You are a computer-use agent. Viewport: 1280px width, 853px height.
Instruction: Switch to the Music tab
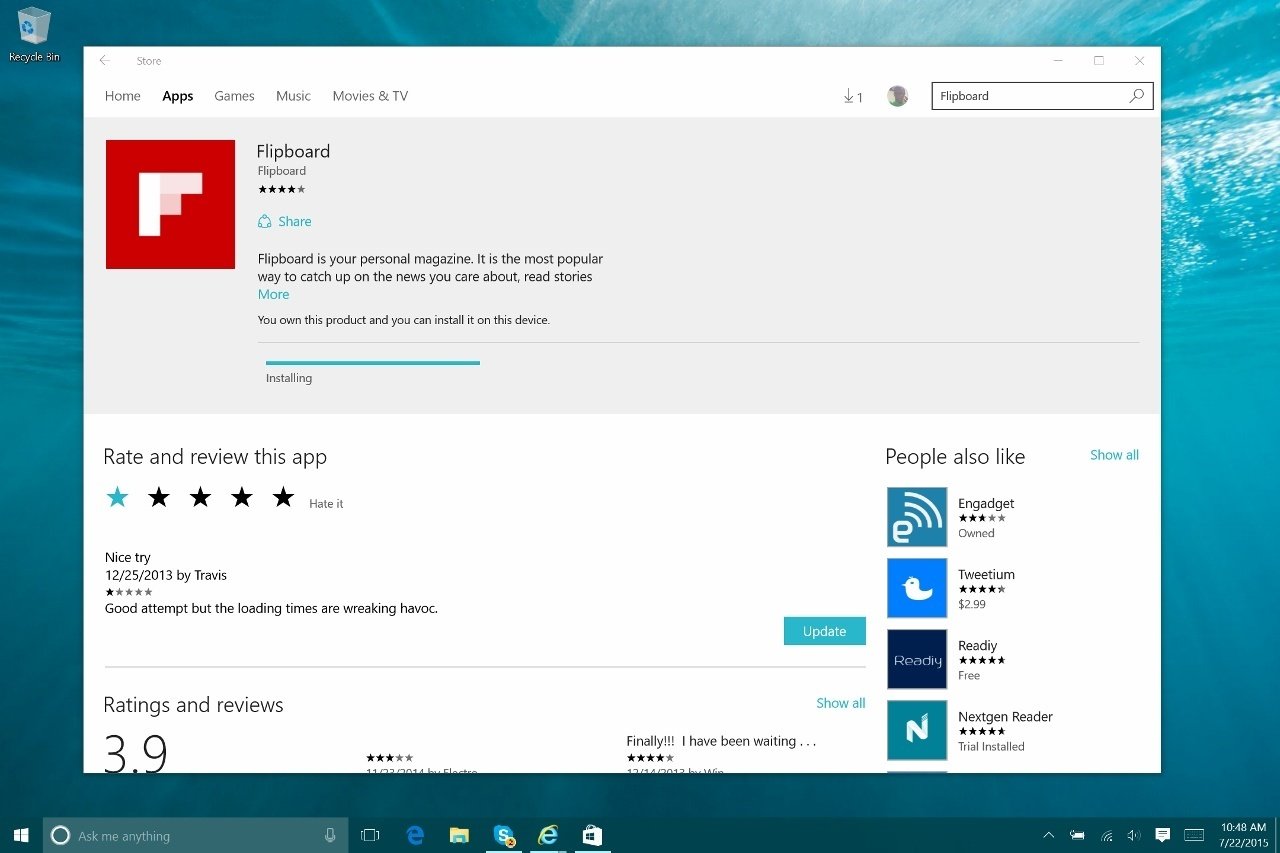point(293,96)
